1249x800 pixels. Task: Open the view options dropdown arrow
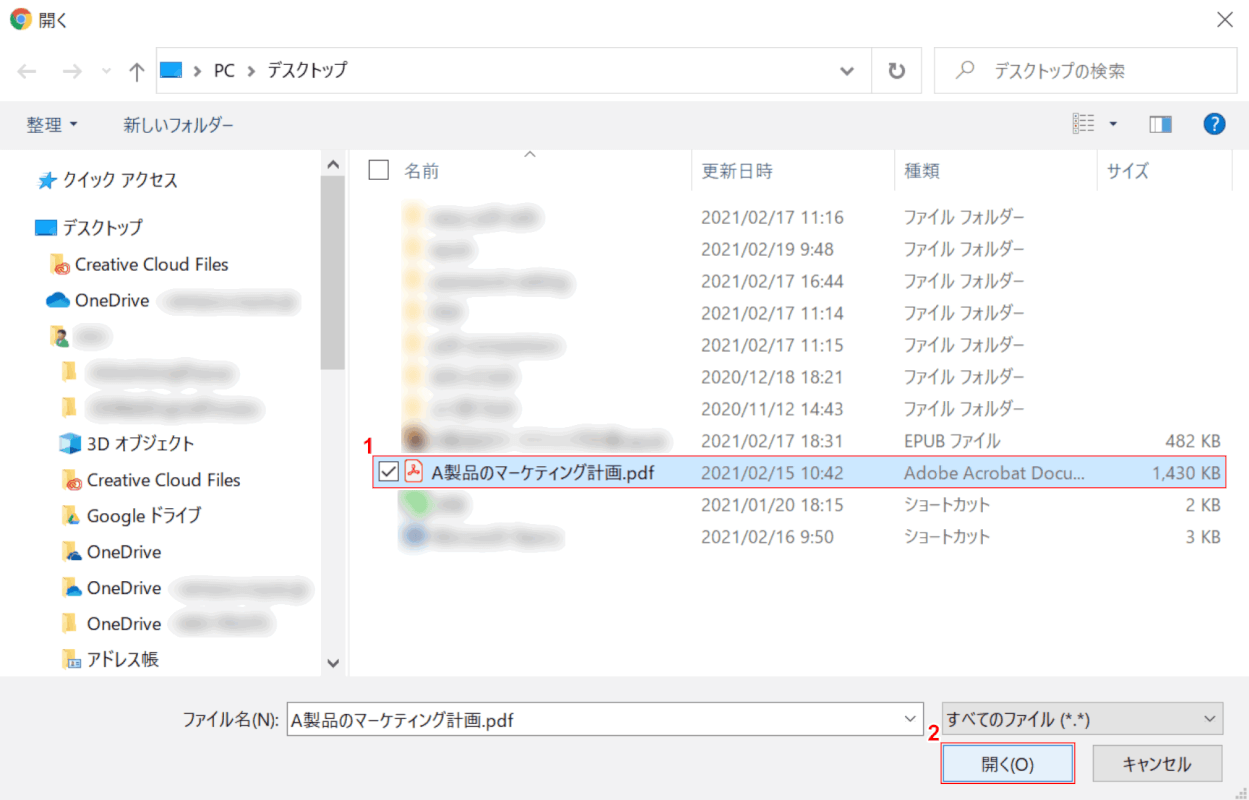click(1113, 125)
